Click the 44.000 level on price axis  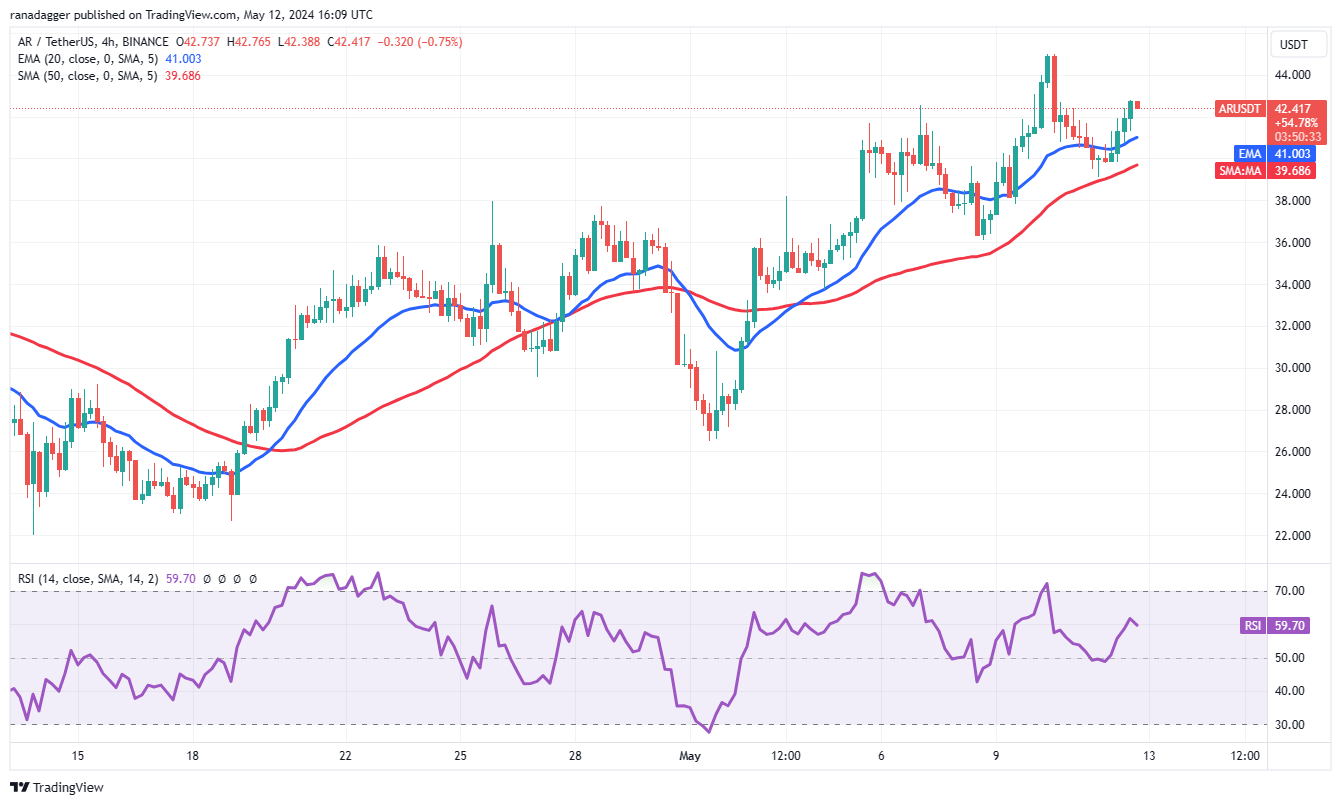(1290, 75)
